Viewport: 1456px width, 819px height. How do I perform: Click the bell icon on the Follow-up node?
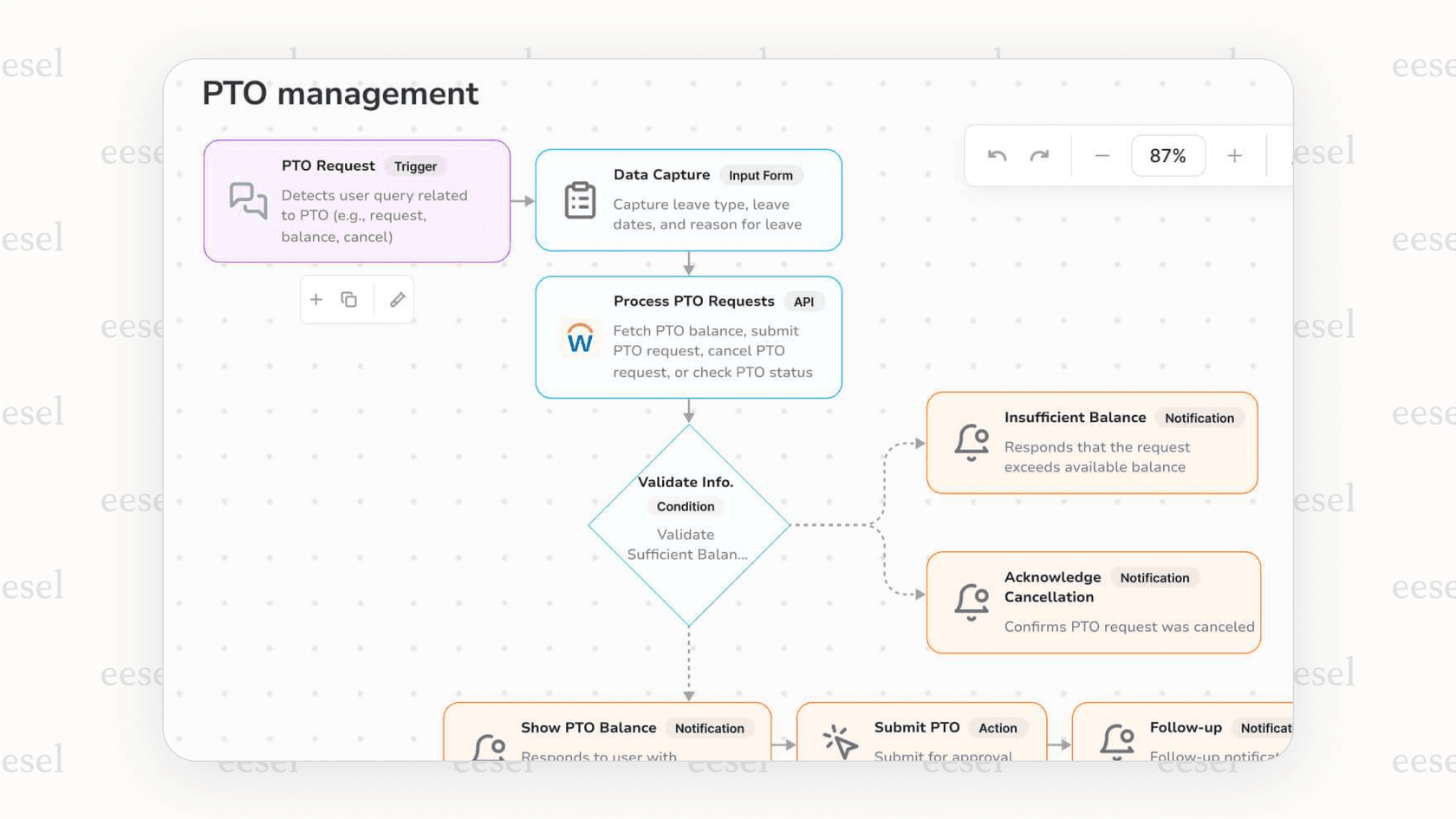click(x=1118, y=739)
